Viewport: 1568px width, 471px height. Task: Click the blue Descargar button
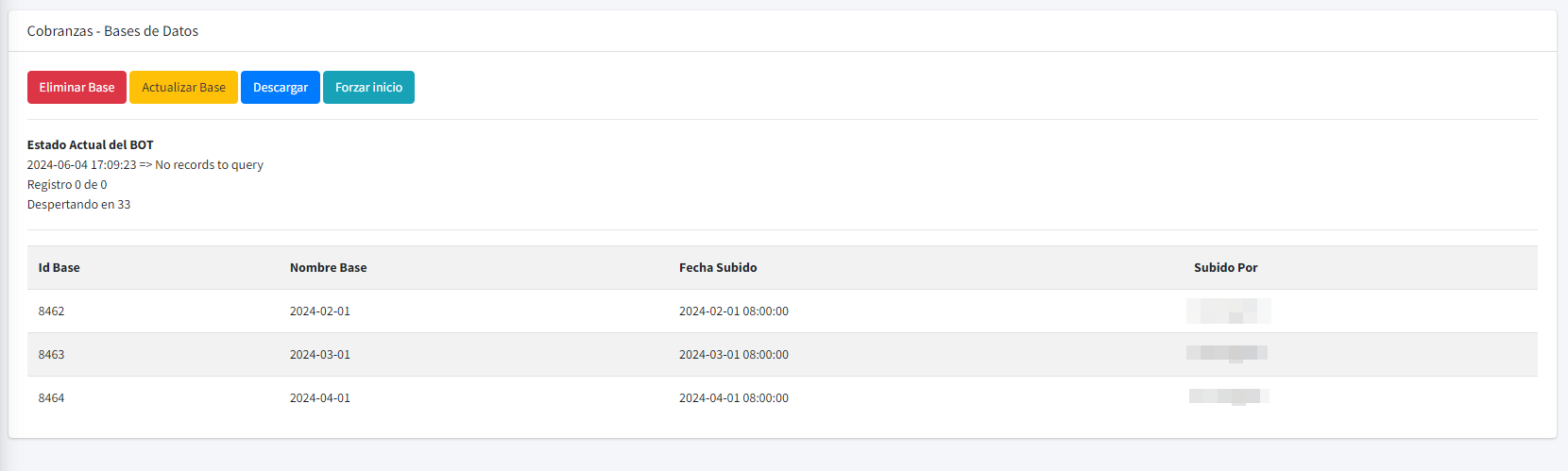tap(280, 88)
